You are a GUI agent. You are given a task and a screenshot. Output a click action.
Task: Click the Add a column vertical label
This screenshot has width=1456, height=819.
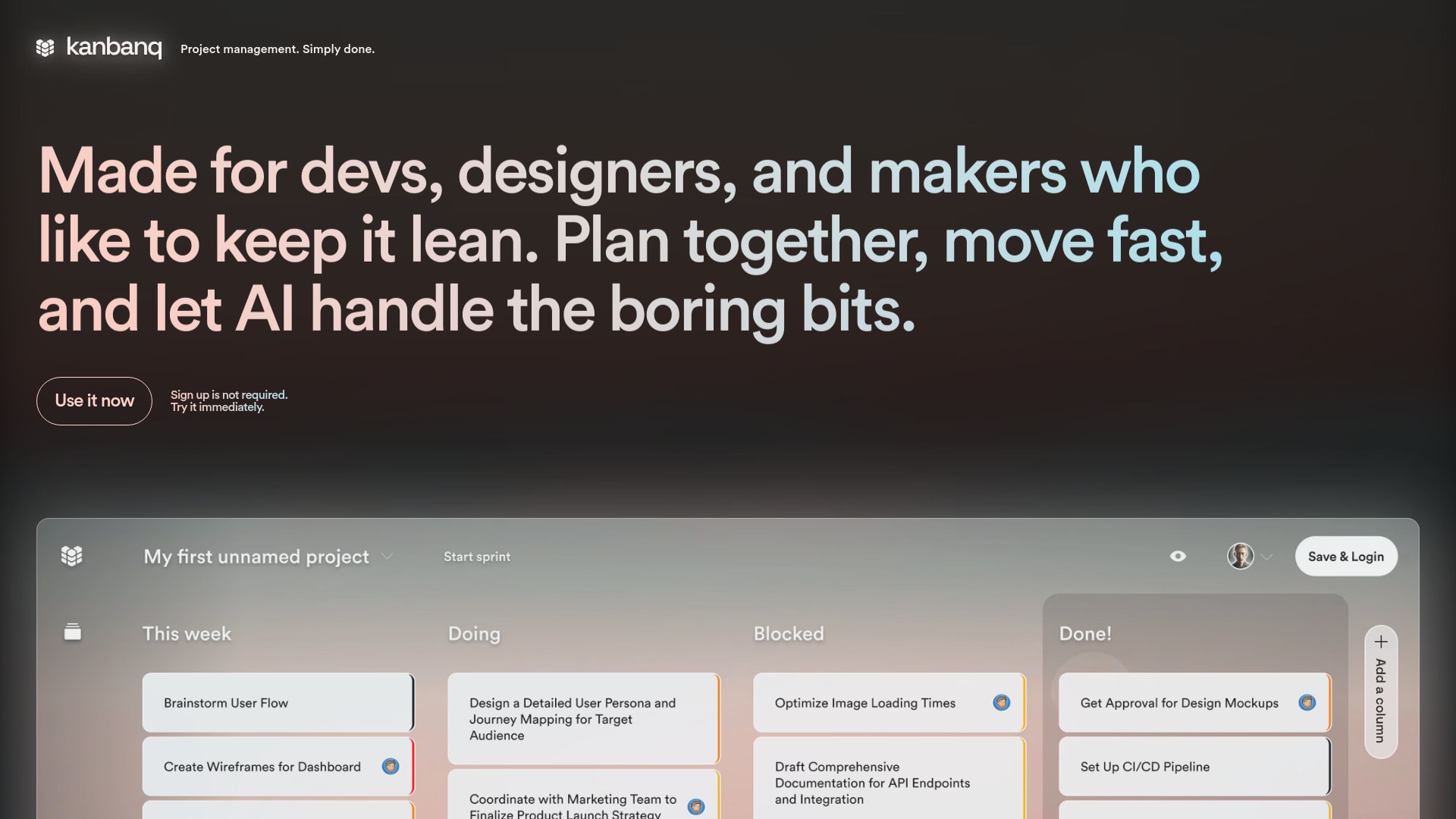(1380, 700)
